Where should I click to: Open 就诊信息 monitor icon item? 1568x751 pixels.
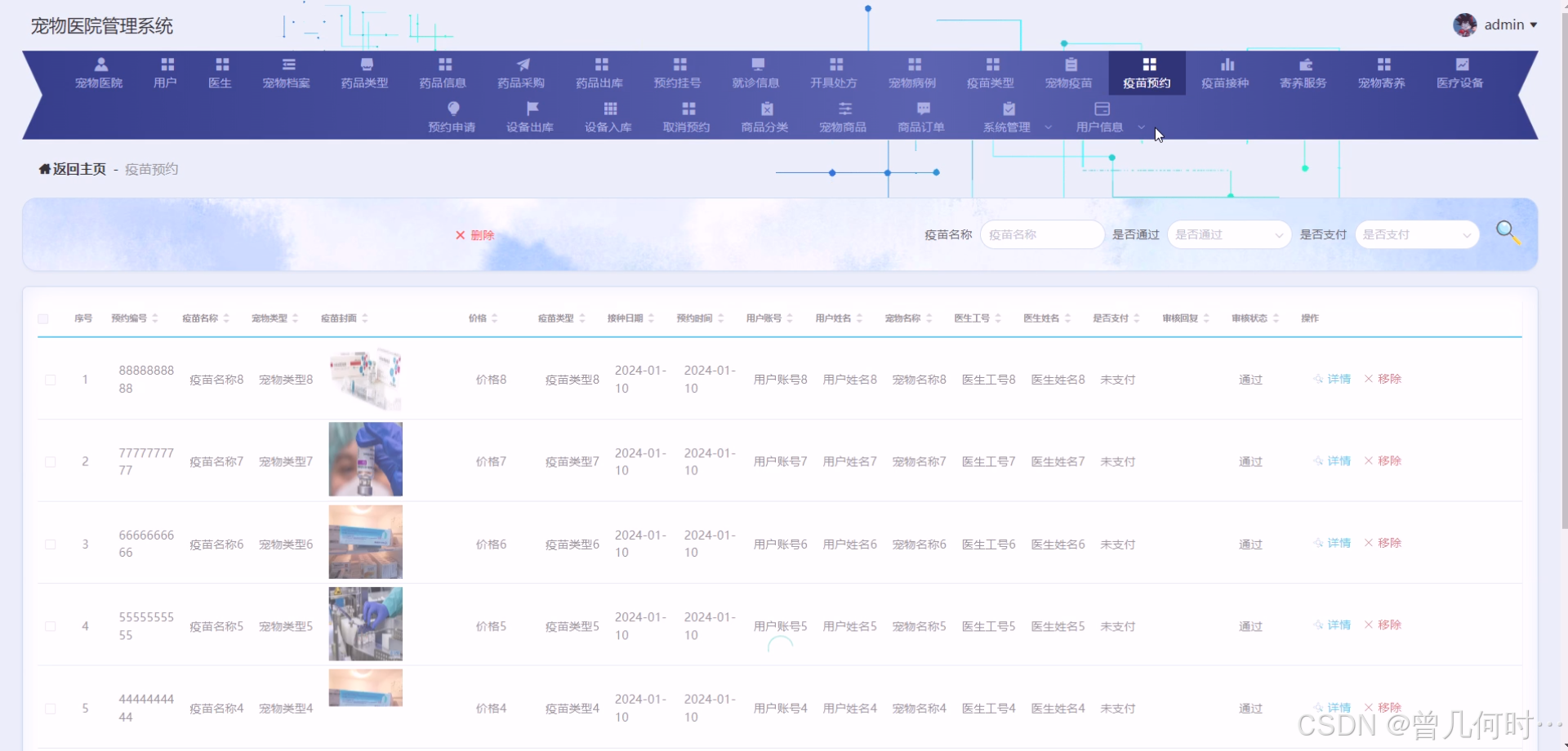[756, 73]
